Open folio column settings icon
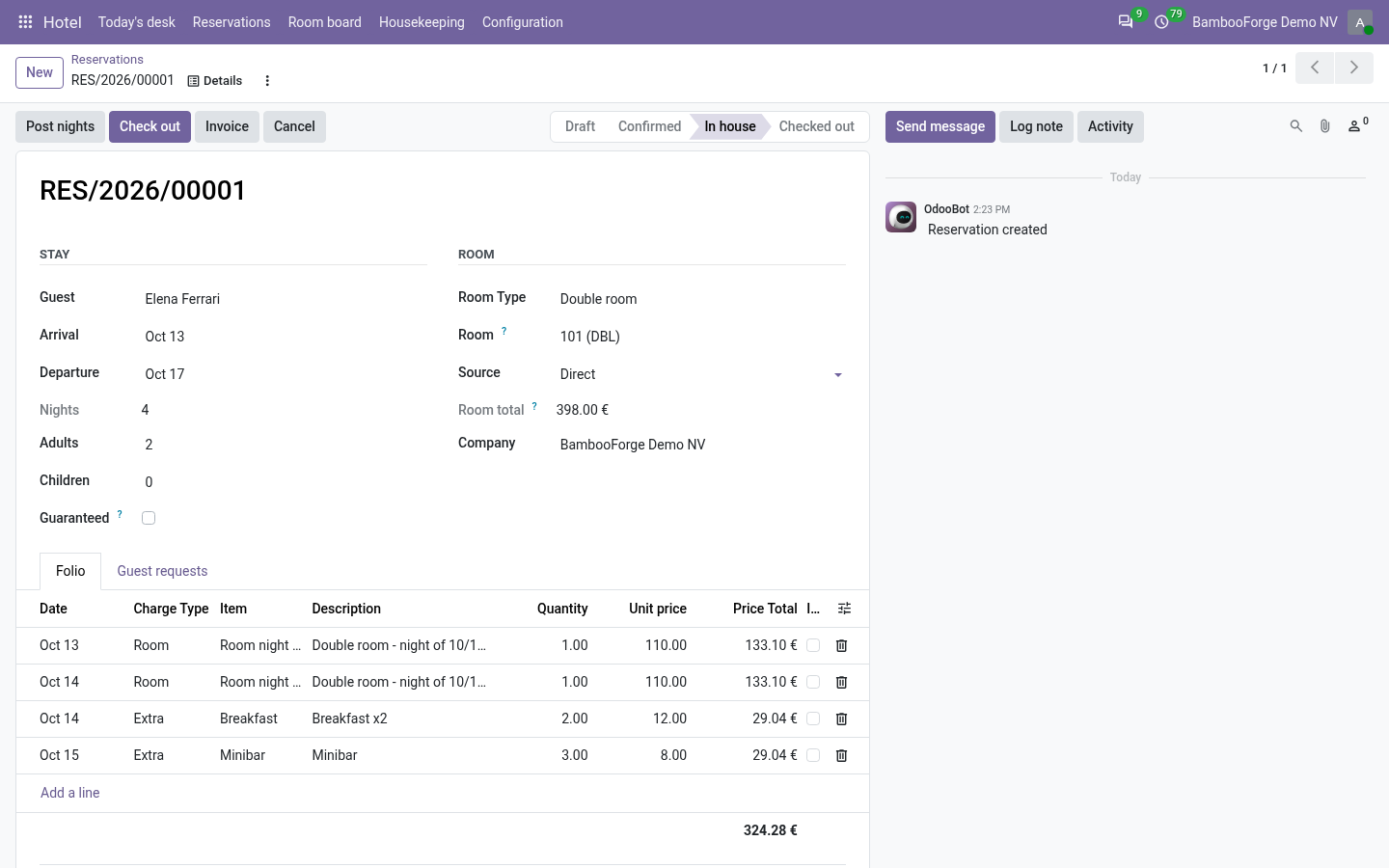 (x=844, y=609)
